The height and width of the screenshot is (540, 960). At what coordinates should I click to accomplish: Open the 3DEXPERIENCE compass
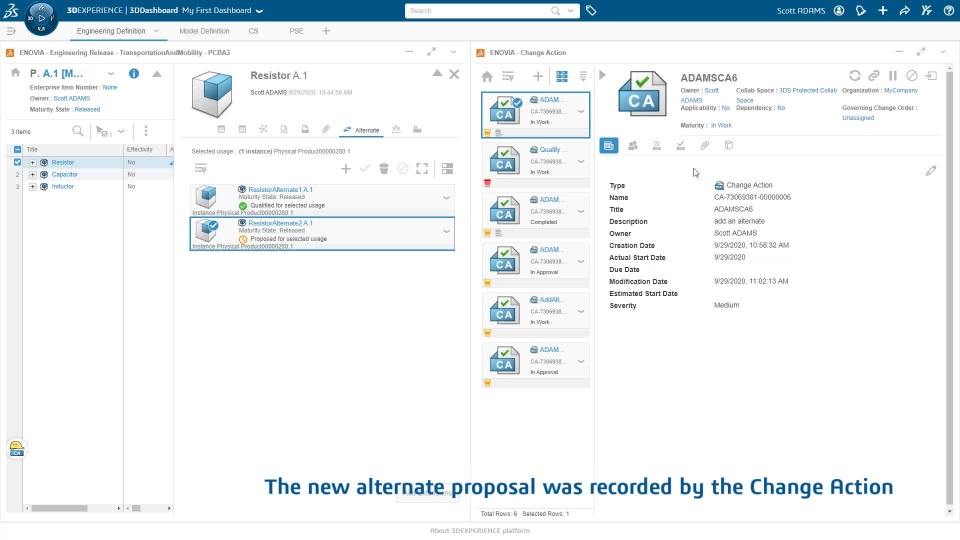pos(41,18)
